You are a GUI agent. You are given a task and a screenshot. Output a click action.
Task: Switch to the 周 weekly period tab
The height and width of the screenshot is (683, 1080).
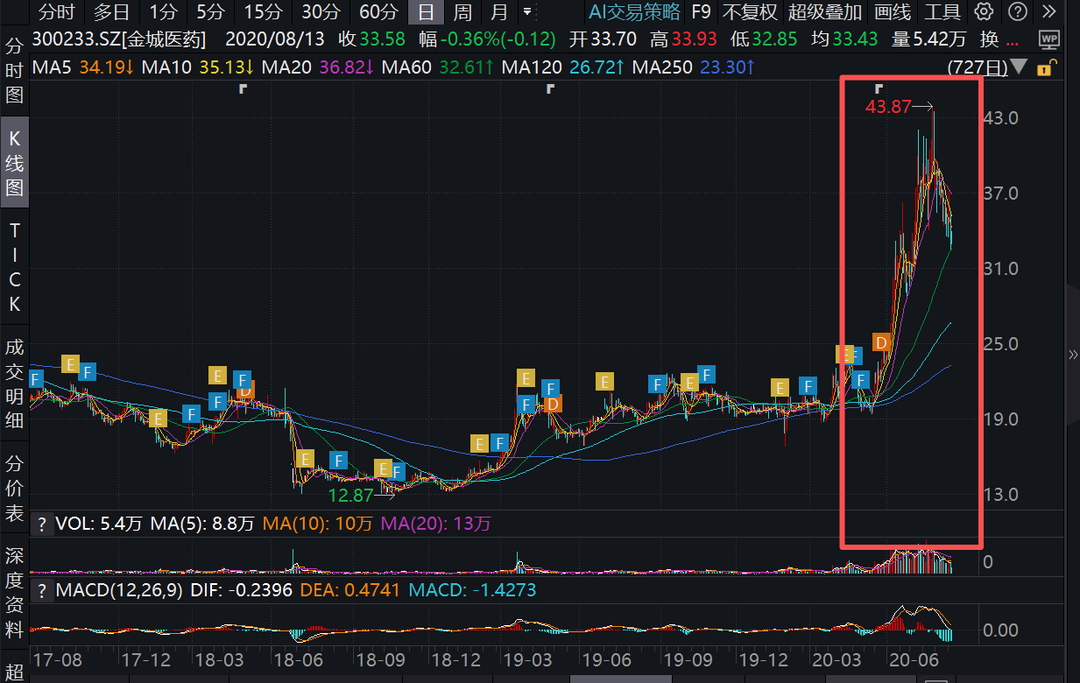(462, 12)
